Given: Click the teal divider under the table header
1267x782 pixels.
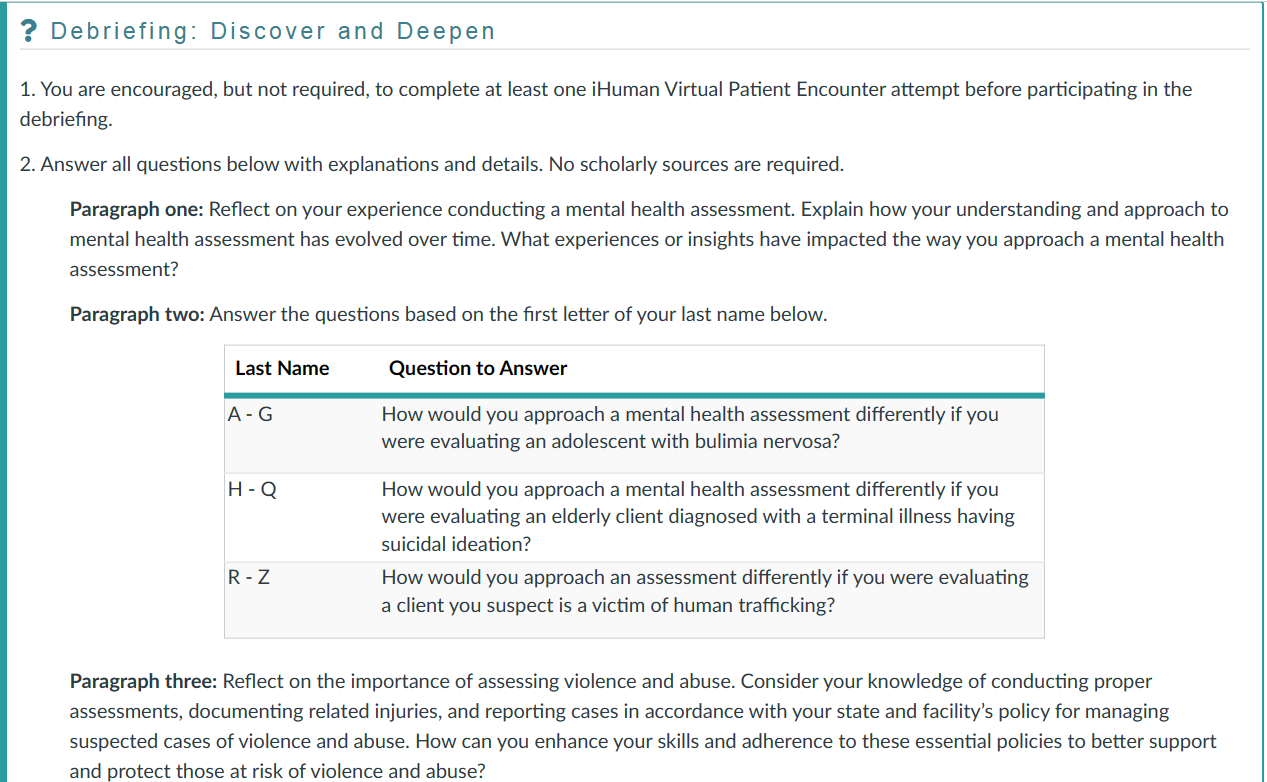Looking at the screenshot, I should 634,395.
